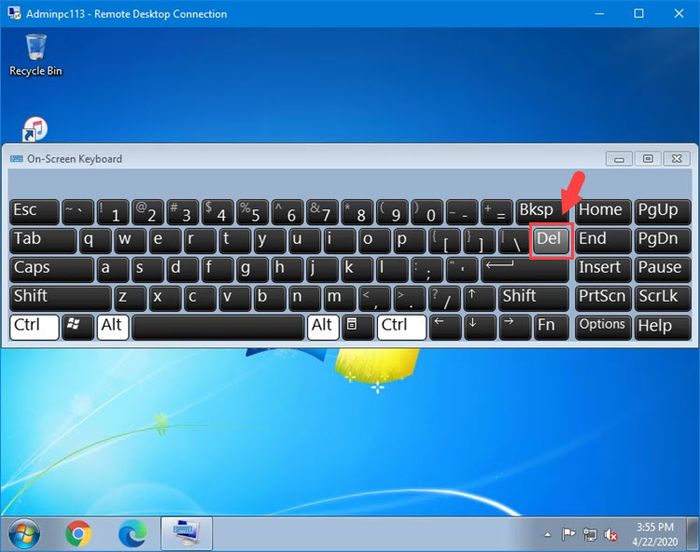700x552 pixels.
Task: Minimize the Remote Desktop Connection window
Action: [600, 14]
